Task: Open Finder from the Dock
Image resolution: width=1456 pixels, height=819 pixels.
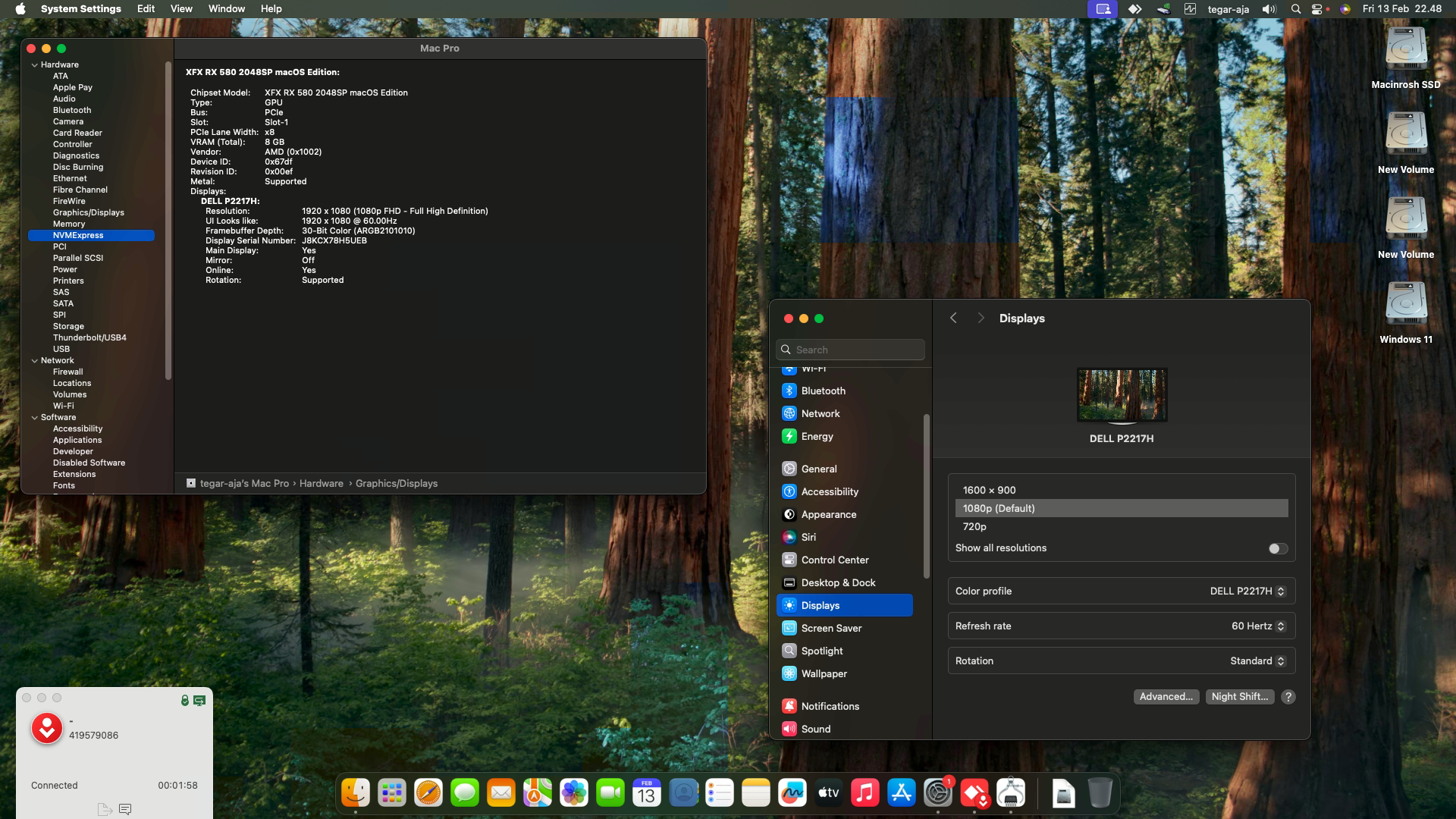Action: 356,793
